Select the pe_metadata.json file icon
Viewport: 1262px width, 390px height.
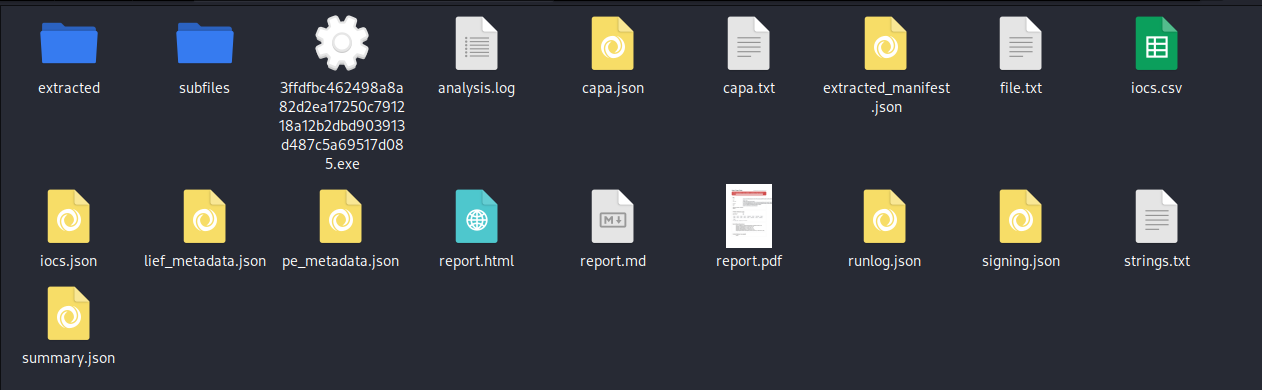(x=341, y=216)
